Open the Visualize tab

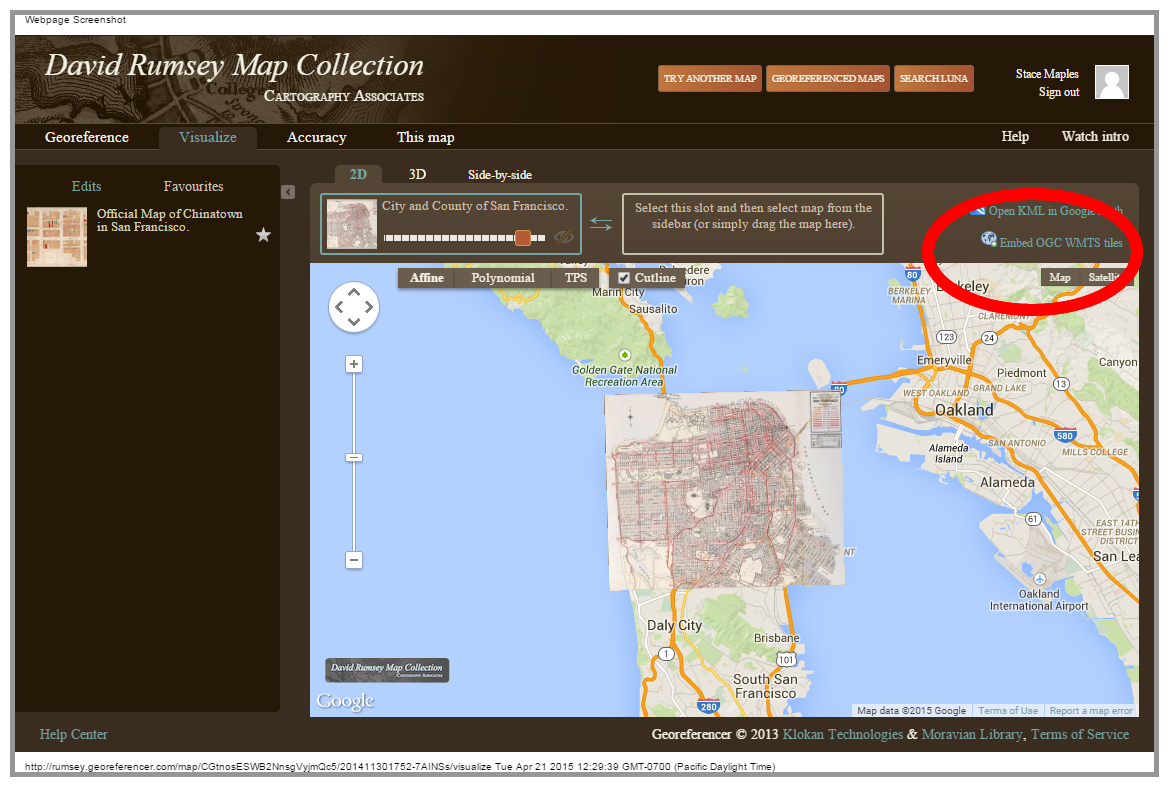click(207, 137)
